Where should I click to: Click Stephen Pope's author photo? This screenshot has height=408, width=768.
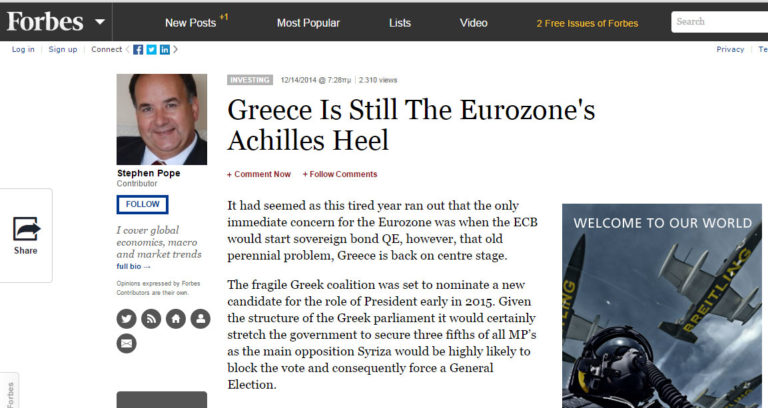click(x=162, y=119)
